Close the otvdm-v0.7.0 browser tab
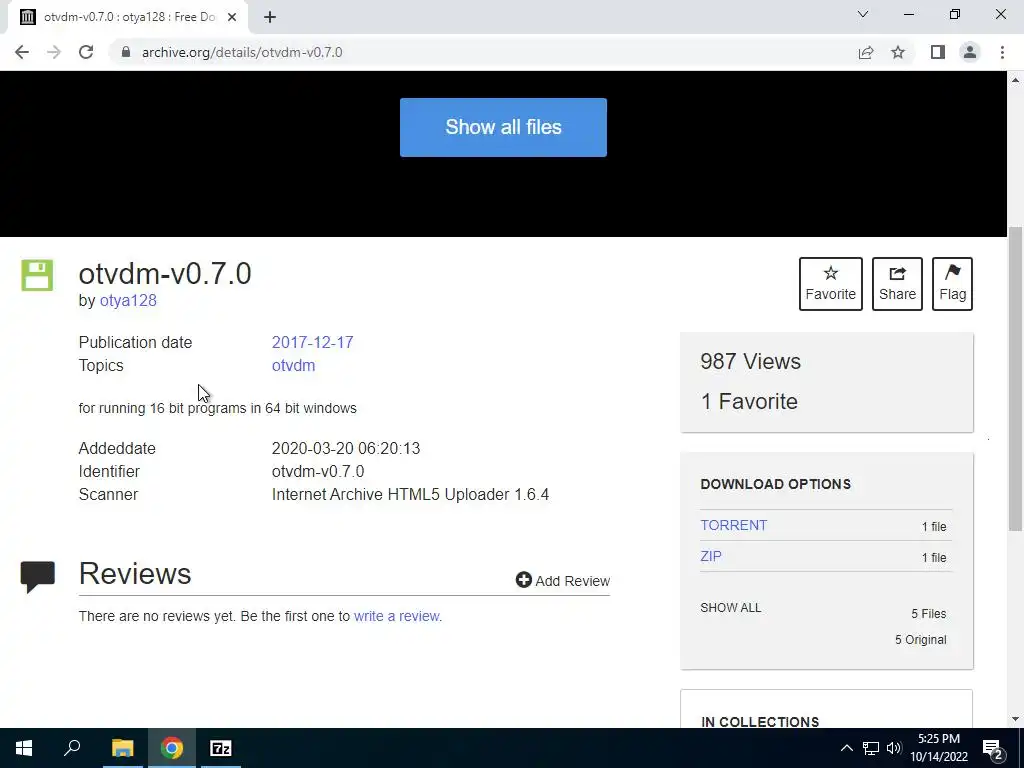 [232, 17]
